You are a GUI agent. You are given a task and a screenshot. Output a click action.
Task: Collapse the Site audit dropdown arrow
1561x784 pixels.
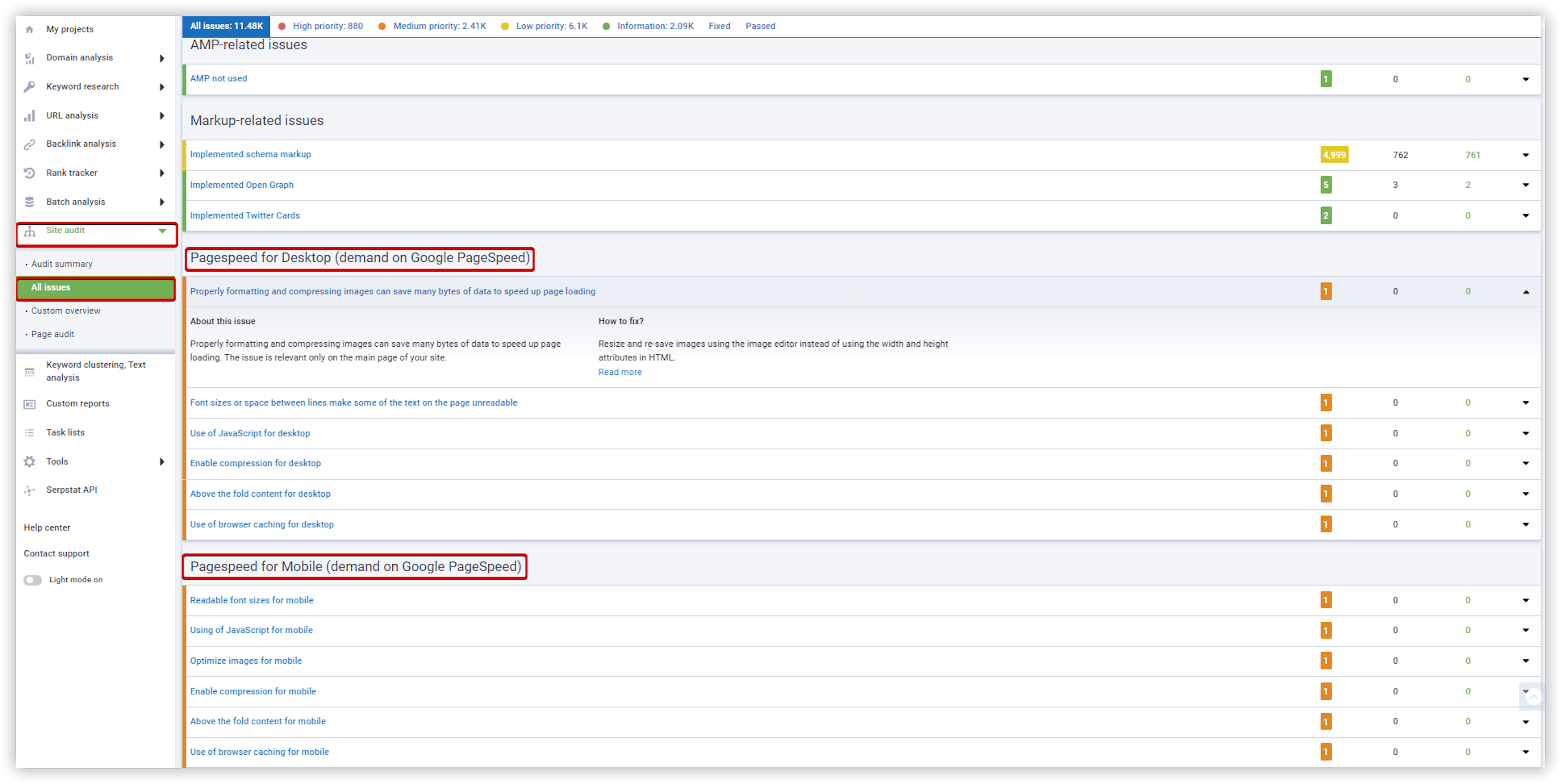(x=163, y=231)
